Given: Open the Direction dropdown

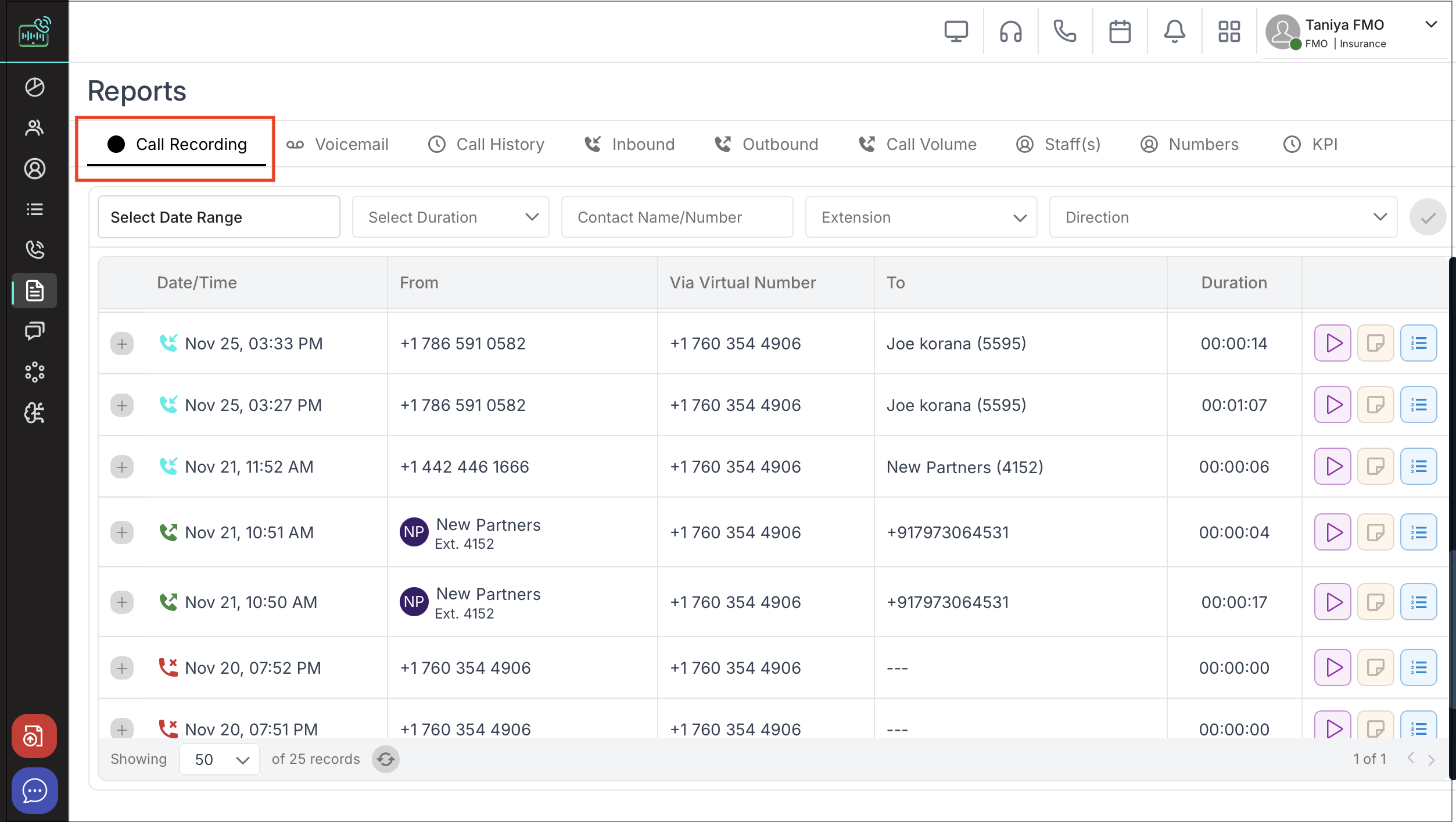Looking at the screenshot, I should click(x=1223, y=217).
